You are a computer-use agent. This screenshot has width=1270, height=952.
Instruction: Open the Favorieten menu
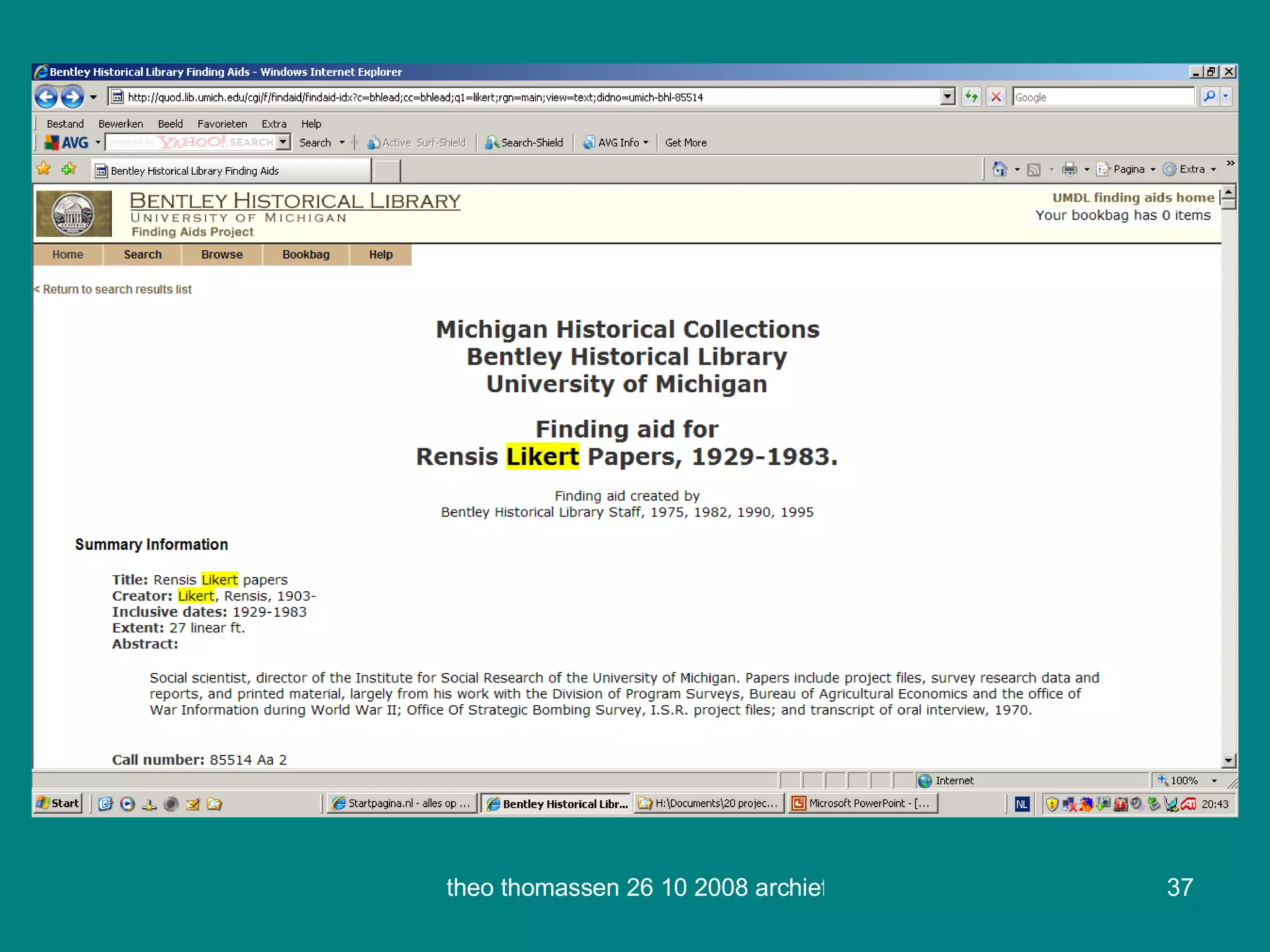pos(222,124)
